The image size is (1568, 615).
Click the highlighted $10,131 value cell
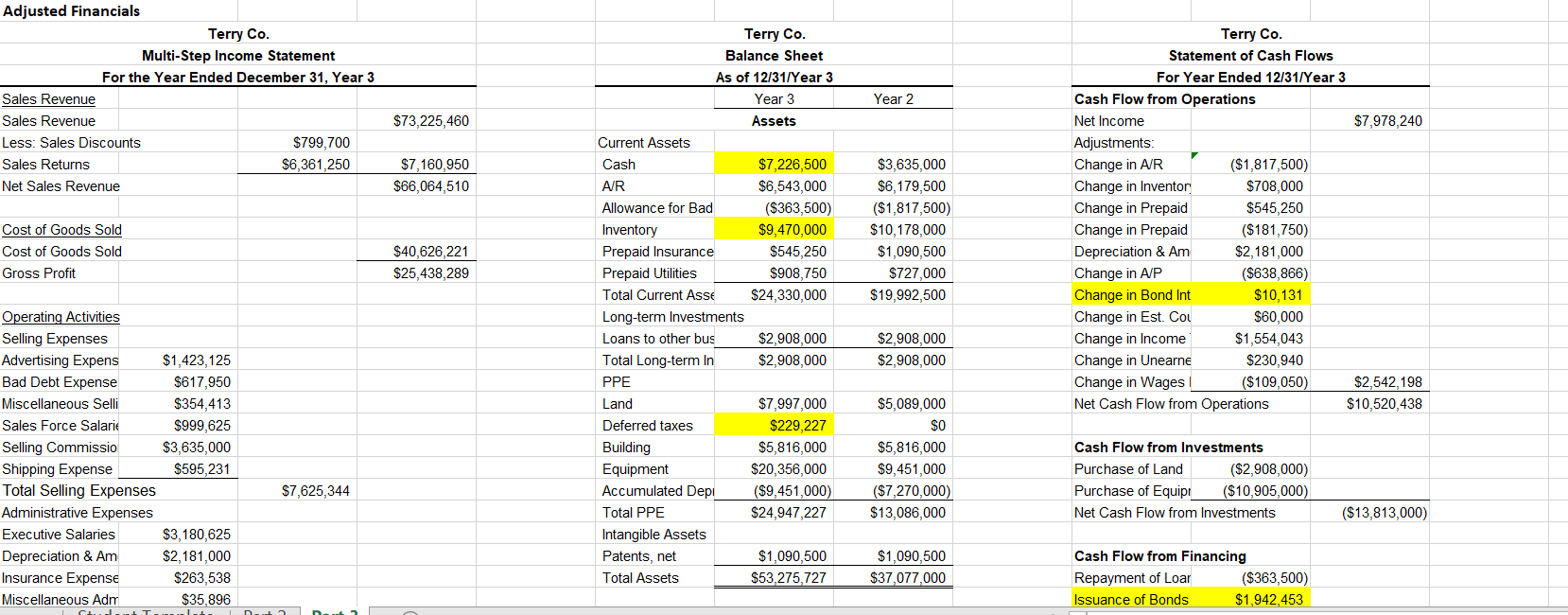pos(1251,295)
